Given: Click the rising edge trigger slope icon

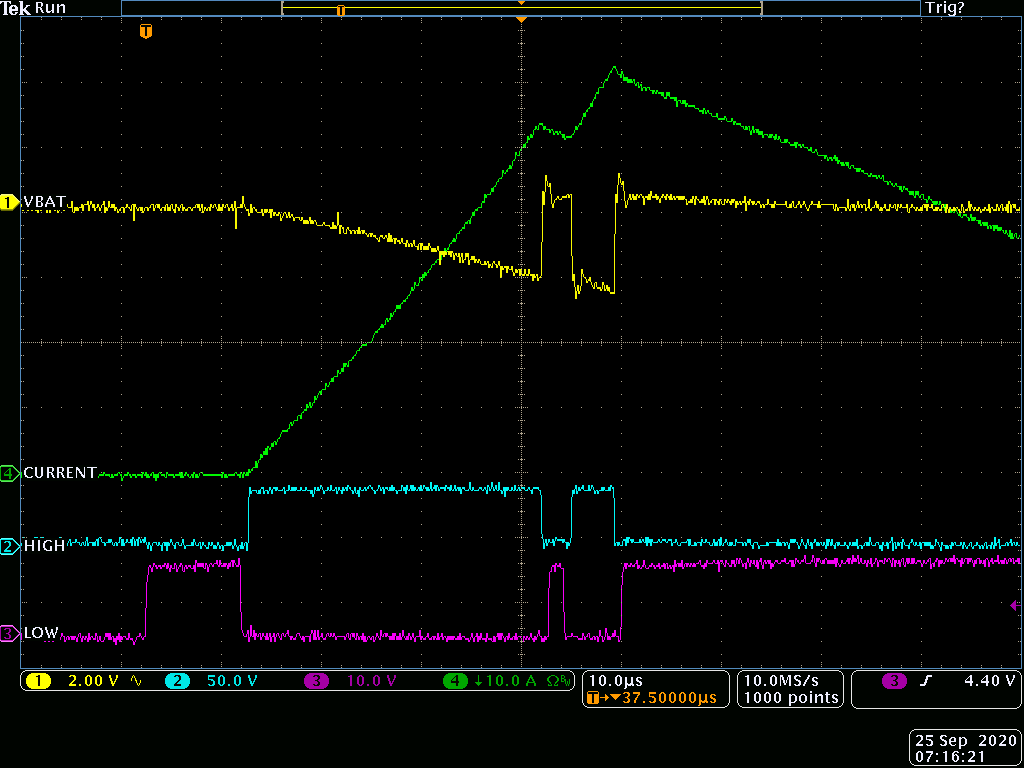Looking at the screenshot, I should pyautogui.click(x=927, y=681).
